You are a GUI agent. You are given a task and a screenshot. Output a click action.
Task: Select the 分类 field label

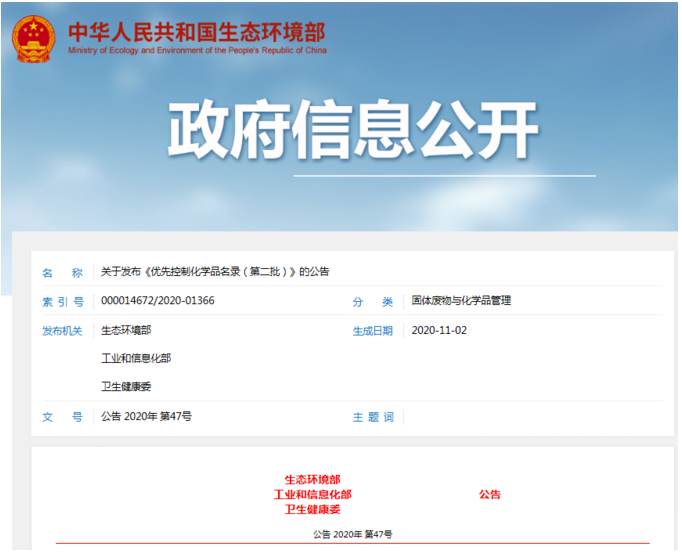point(373,302)
